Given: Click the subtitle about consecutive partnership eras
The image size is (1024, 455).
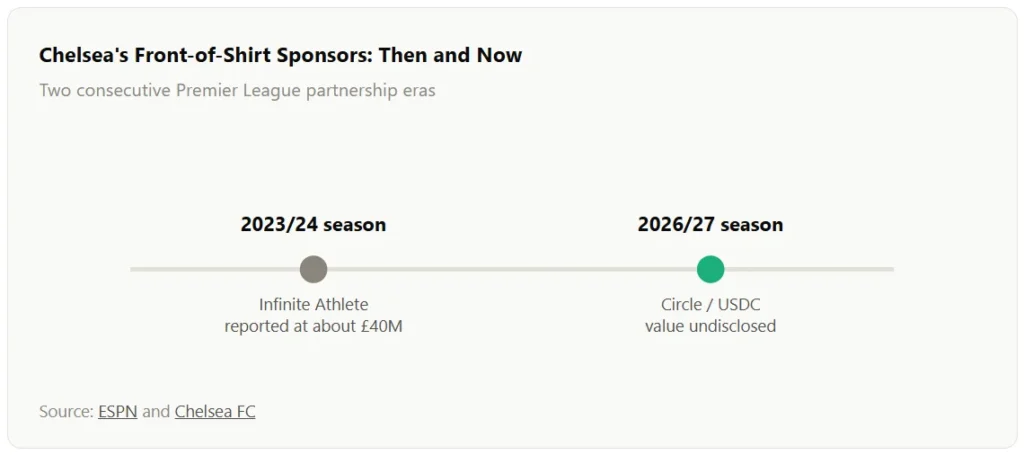Looking at the screenshot, I should [x=237, y=90].
